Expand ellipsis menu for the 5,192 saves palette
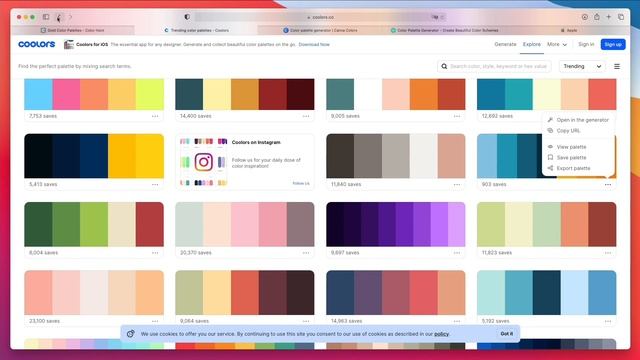Image resolution: width=640 pixels, height=360 pixels. point(608,321)
